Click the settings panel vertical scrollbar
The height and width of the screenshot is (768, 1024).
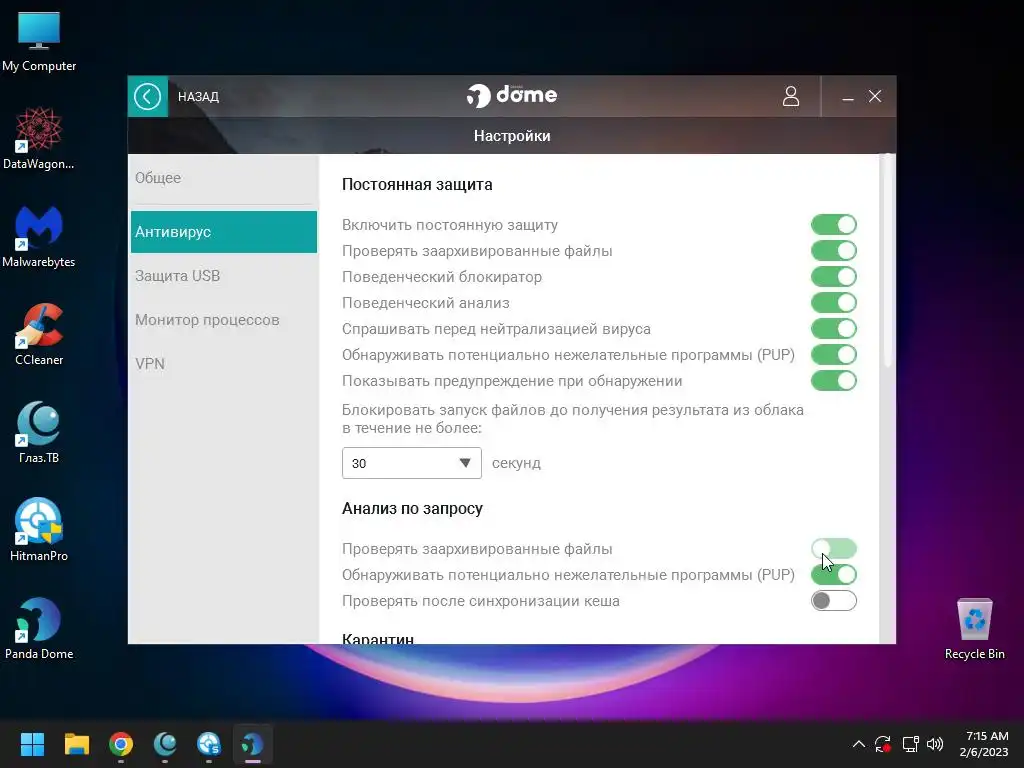(x=887, y=261)
